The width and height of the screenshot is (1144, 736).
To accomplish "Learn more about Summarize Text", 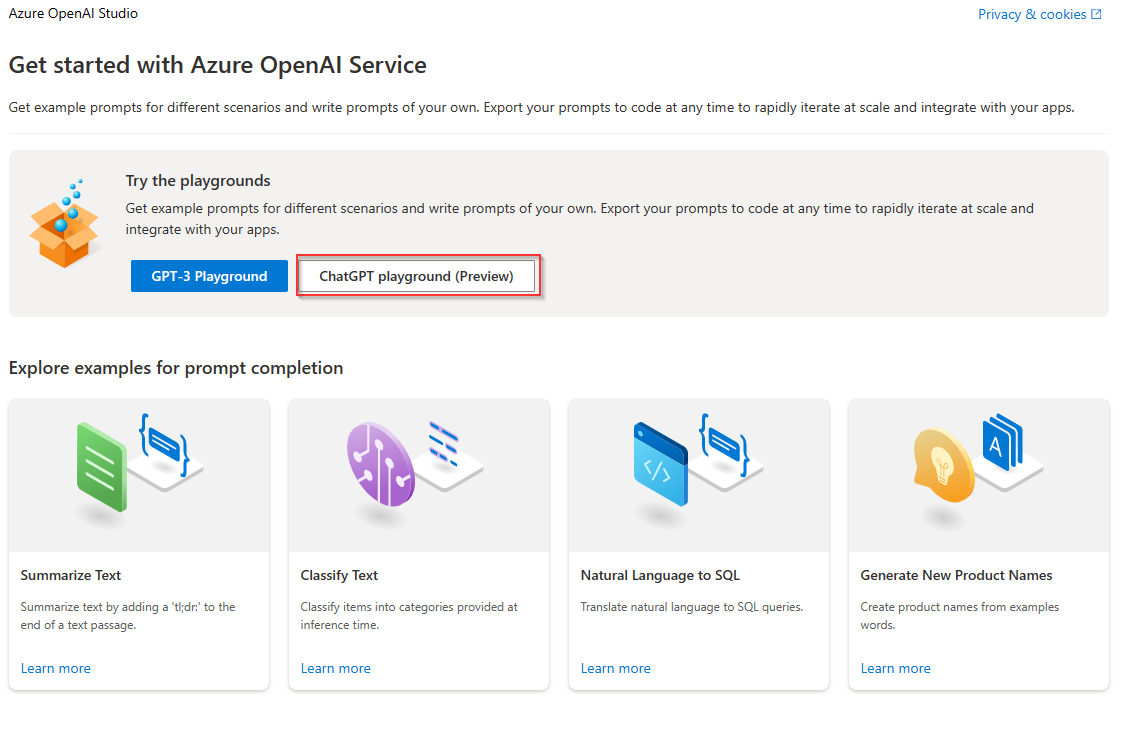I will click(55, 668).
